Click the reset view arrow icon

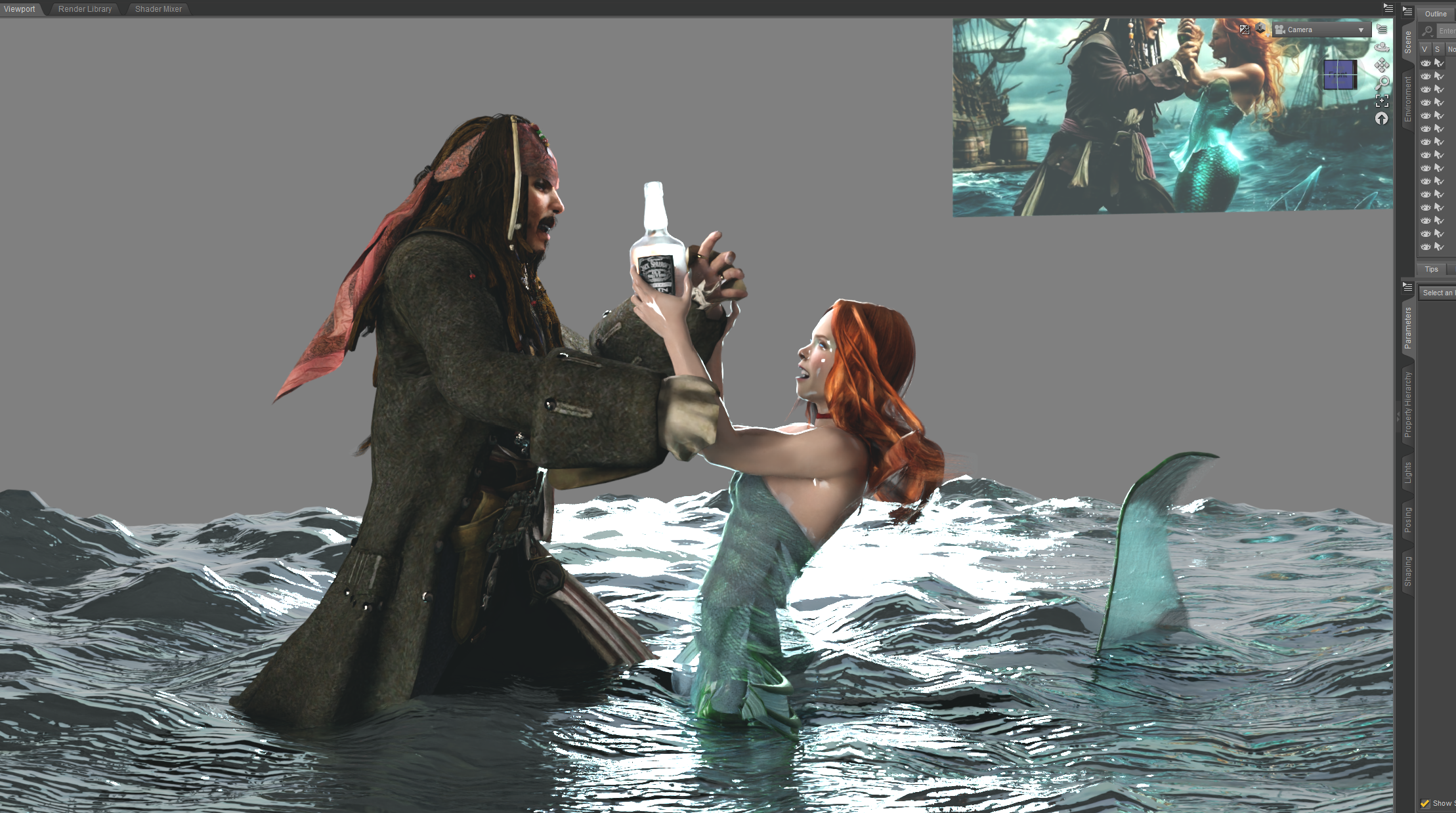(x=1382, y=119)
